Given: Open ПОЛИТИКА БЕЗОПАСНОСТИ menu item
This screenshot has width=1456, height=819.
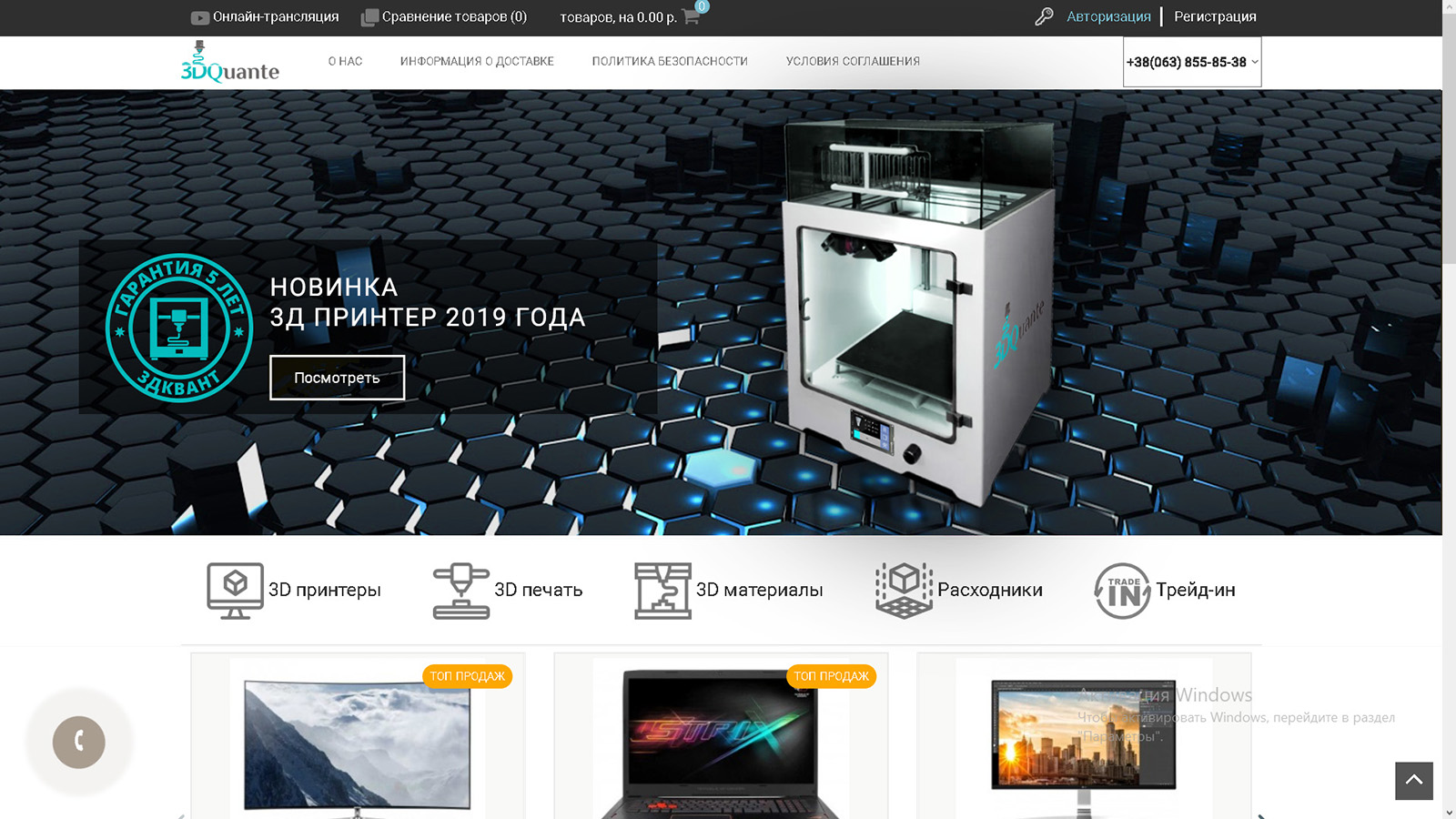Looking at the screenshot, I should pyautogui.click(x=670, y=61).
